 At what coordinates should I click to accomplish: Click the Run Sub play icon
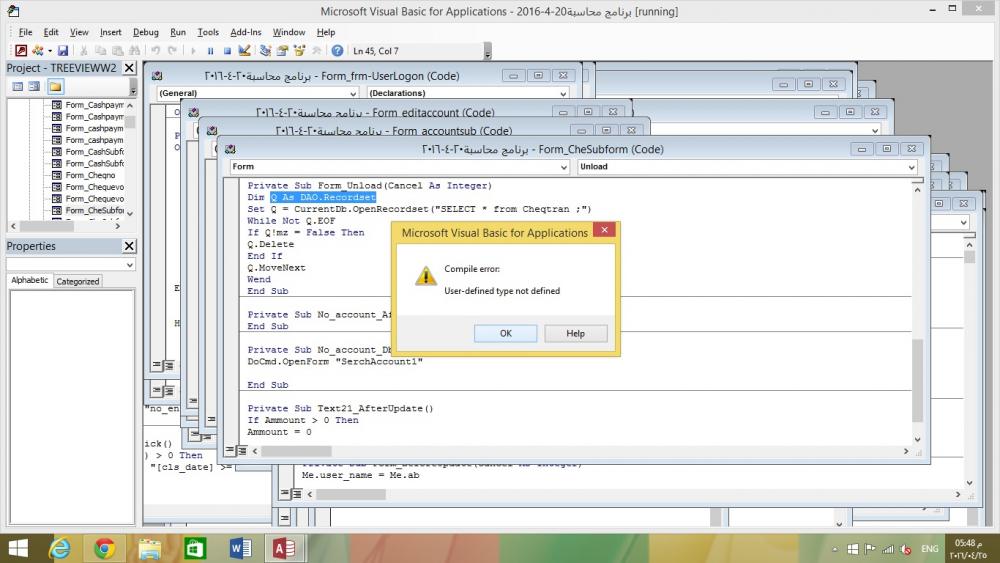point(193,50)
